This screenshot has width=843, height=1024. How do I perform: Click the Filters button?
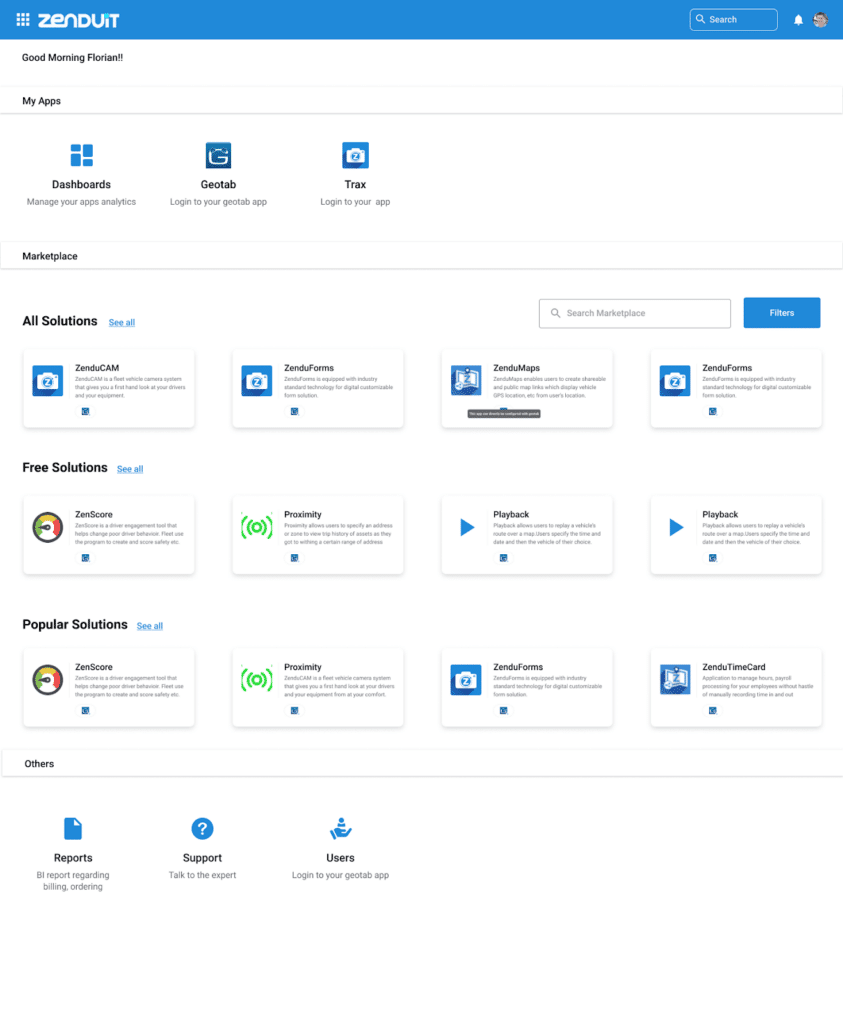click(x=782, y=313)
